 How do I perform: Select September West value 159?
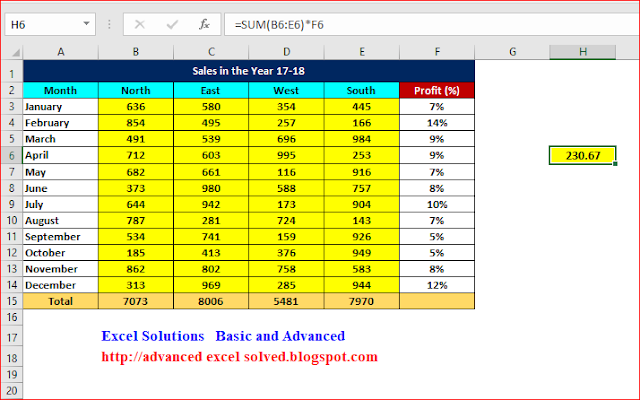pyautogui.click(x=287, y=236)
